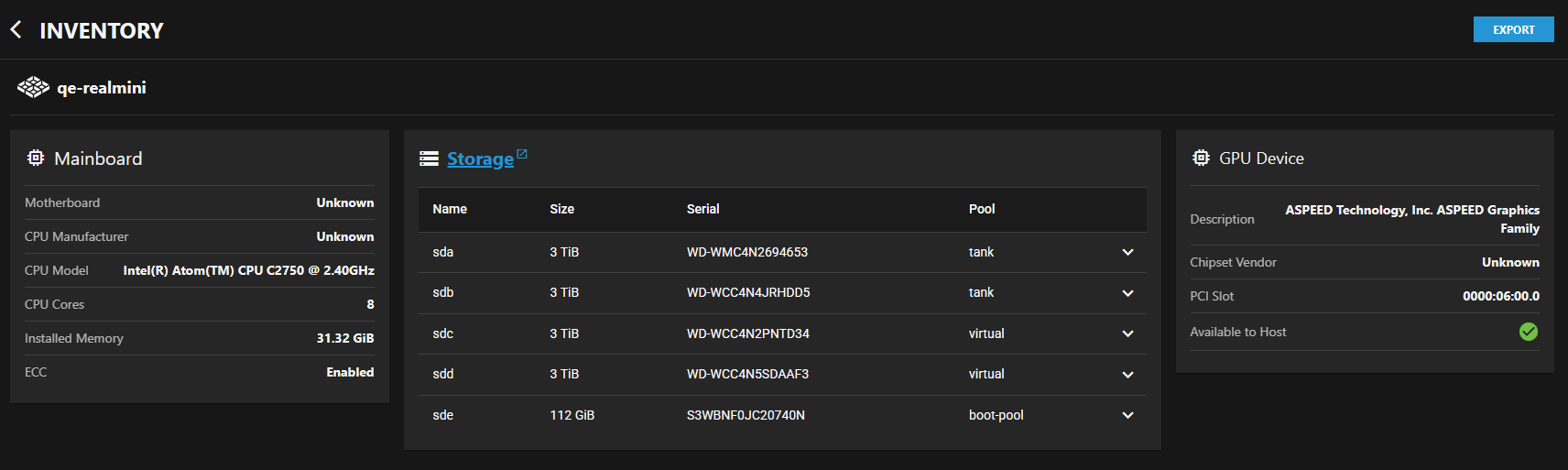Click the Storage list icon
Image resolution: width=1568 pixels, height=470 pixels.
(429, 159)
